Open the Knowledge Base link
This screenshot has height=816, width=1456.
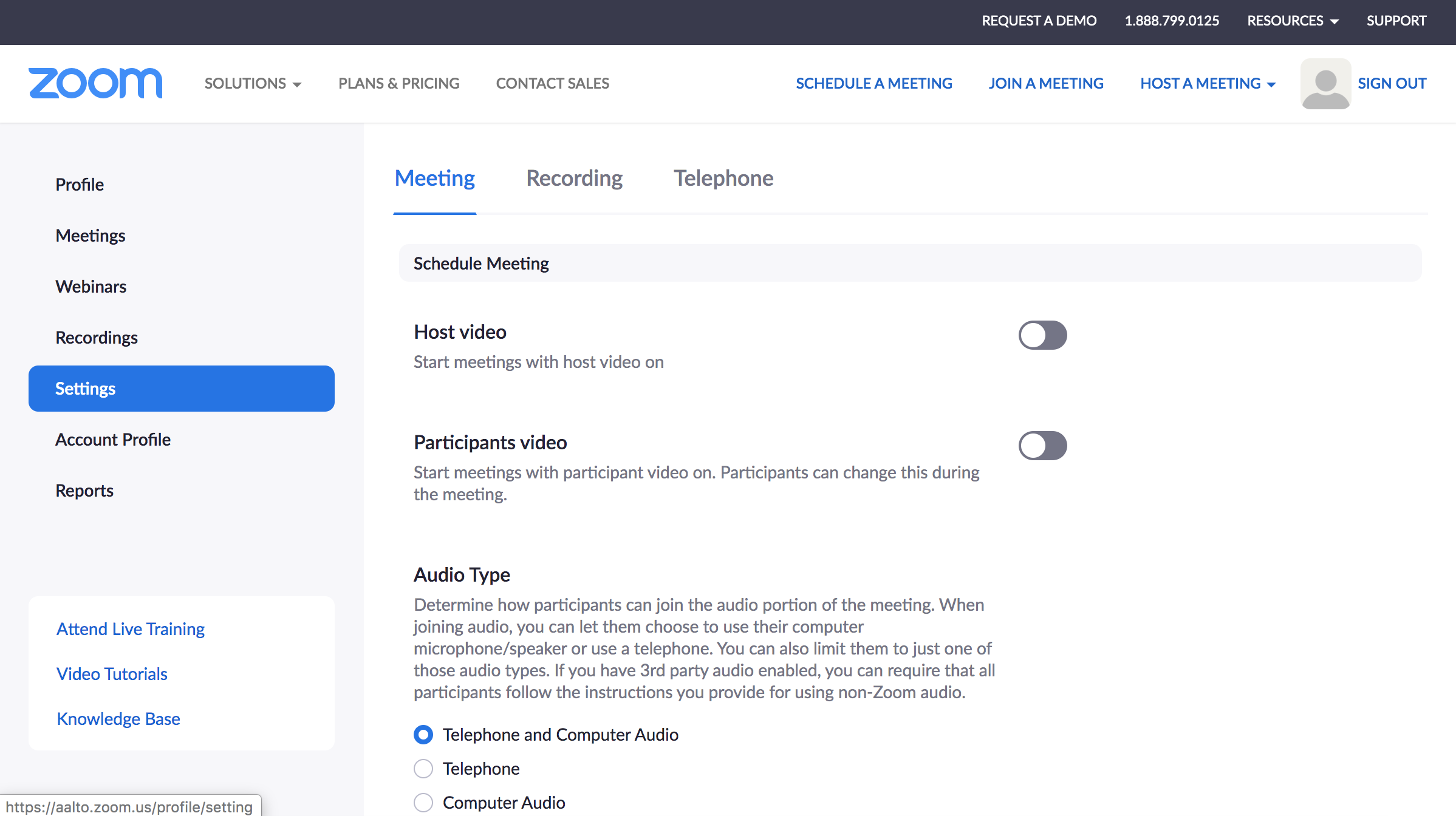(118, 719)
